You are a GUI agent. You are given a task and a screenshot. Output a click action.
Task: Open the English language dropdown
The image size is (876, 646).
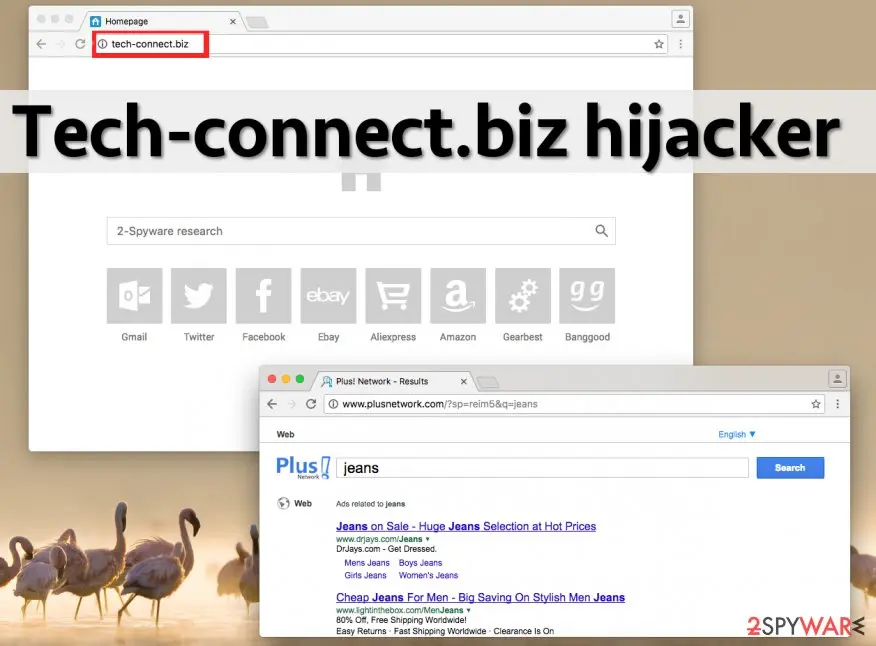[x=737, y=434]
